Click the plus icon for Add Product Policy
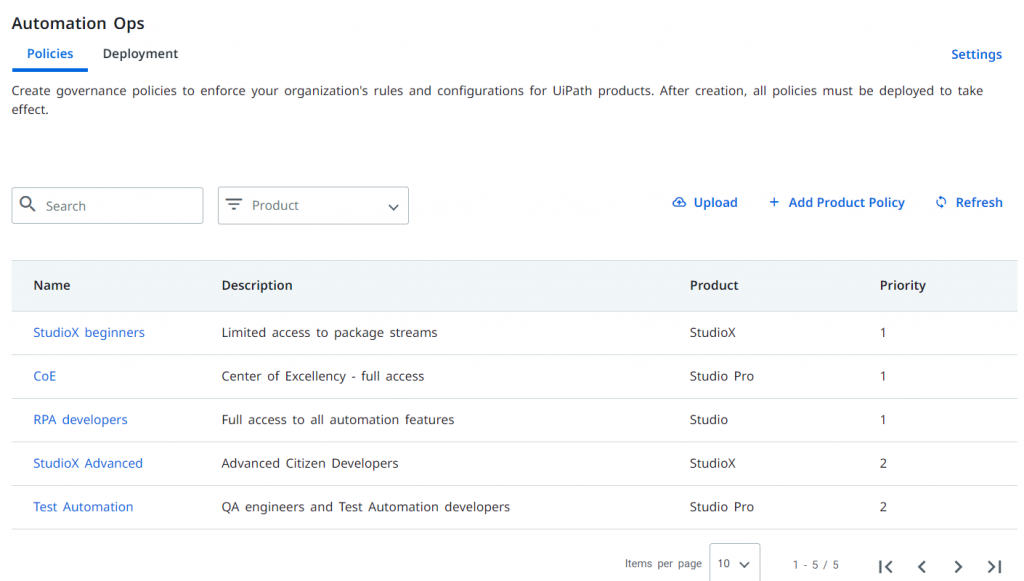 (774, 202)
